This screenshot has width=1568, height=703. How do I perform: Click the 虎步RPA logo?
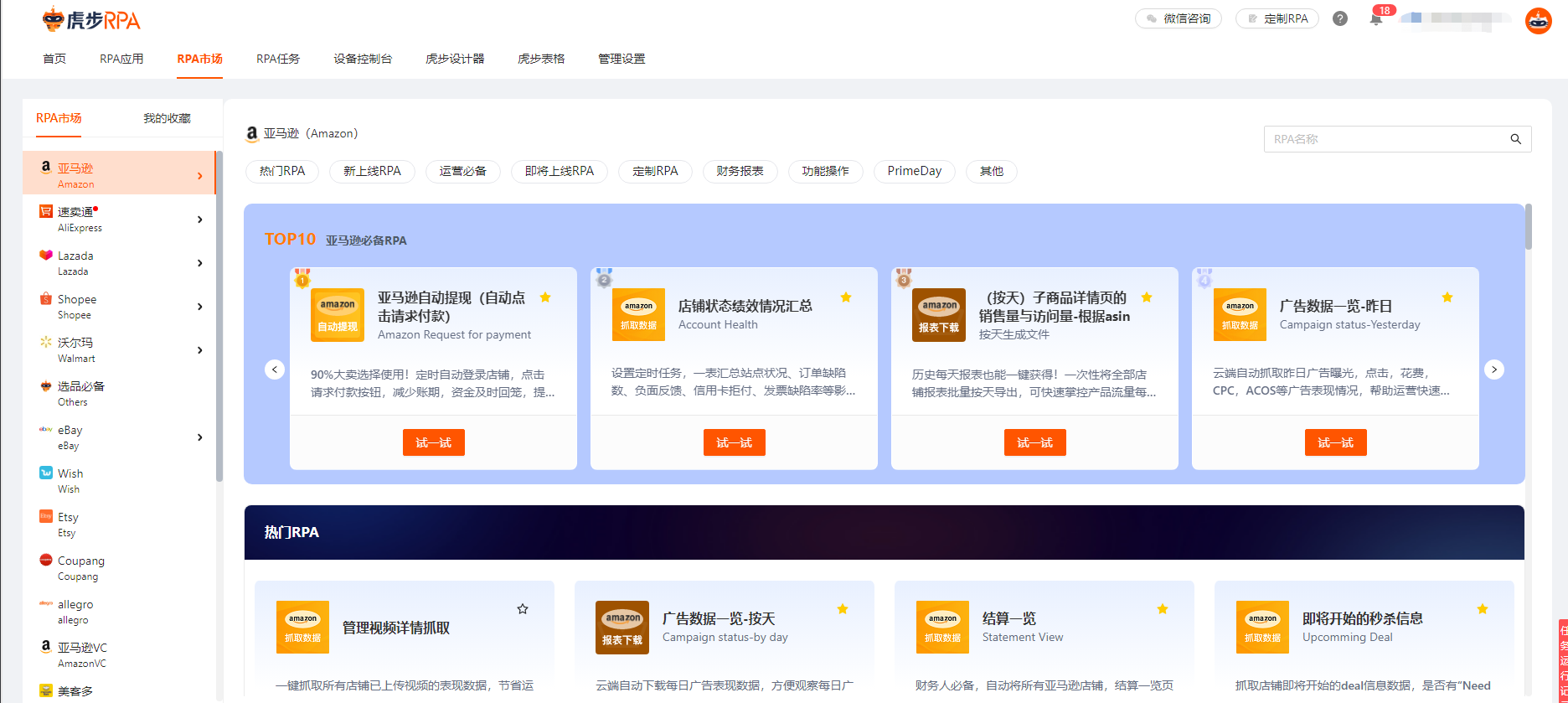[x=91, y=19]
